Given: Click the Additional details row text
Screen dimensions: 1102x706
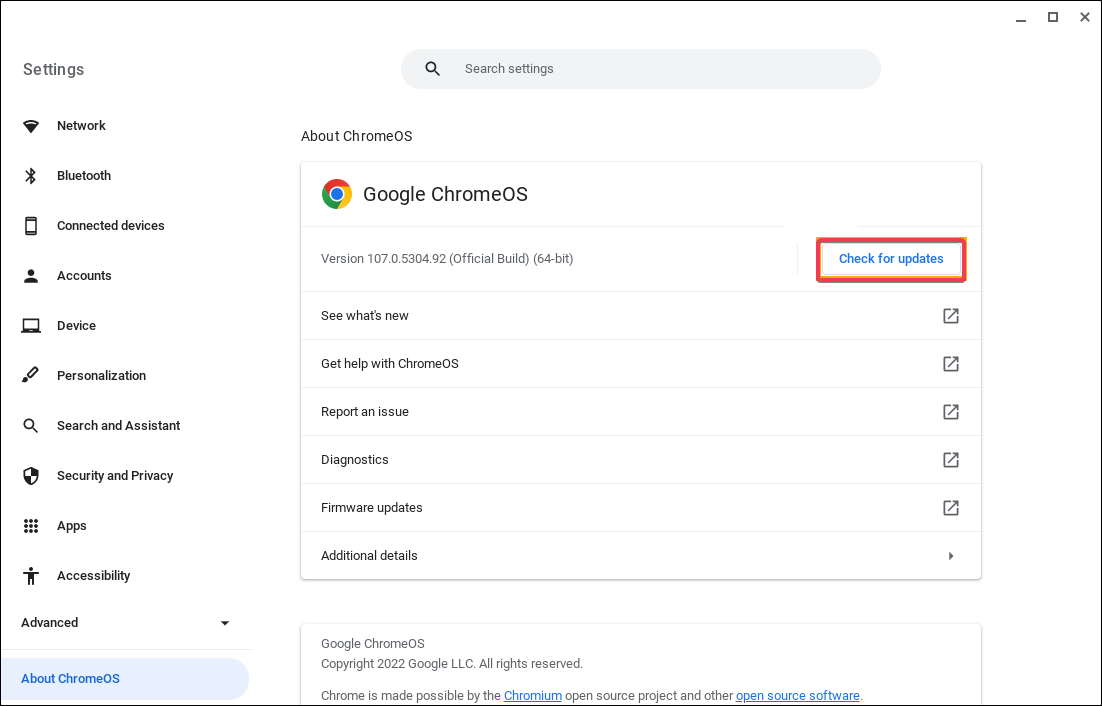Looking at the screenshot, I should click(x=369, y=556).
